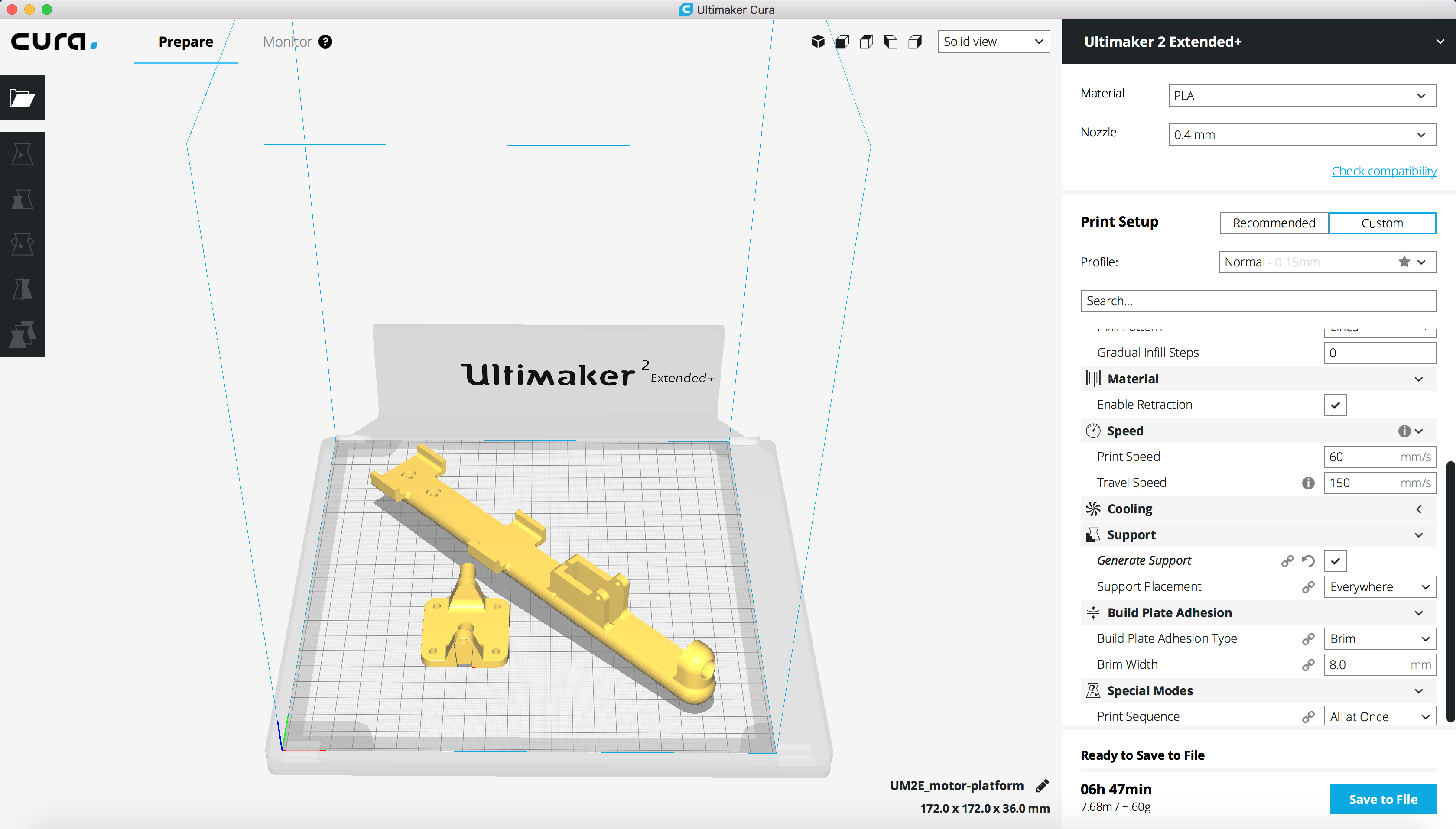
Task: Open the Material PLA dropdown
Action: (1302, 96)
